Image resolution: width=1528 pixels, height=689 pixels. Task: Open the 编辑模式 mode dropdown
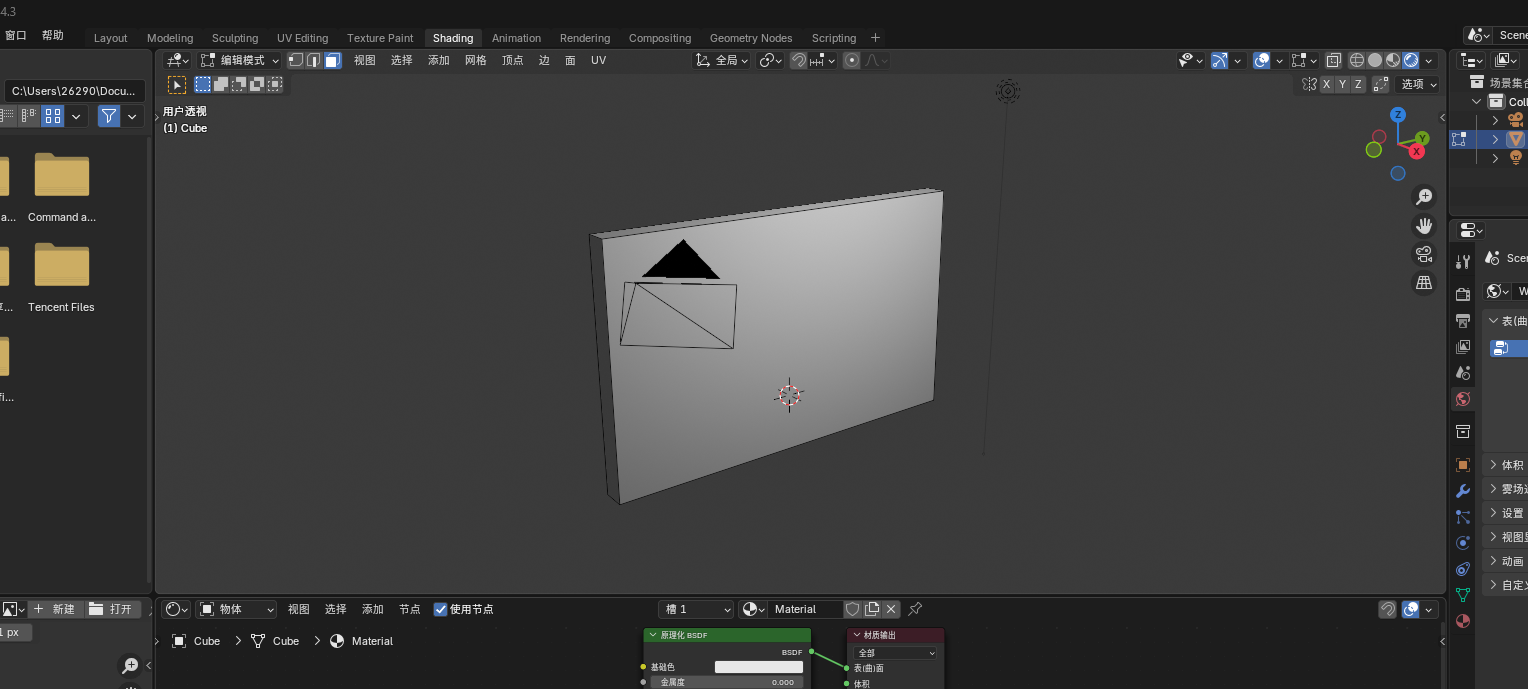[x=240, y=60]
